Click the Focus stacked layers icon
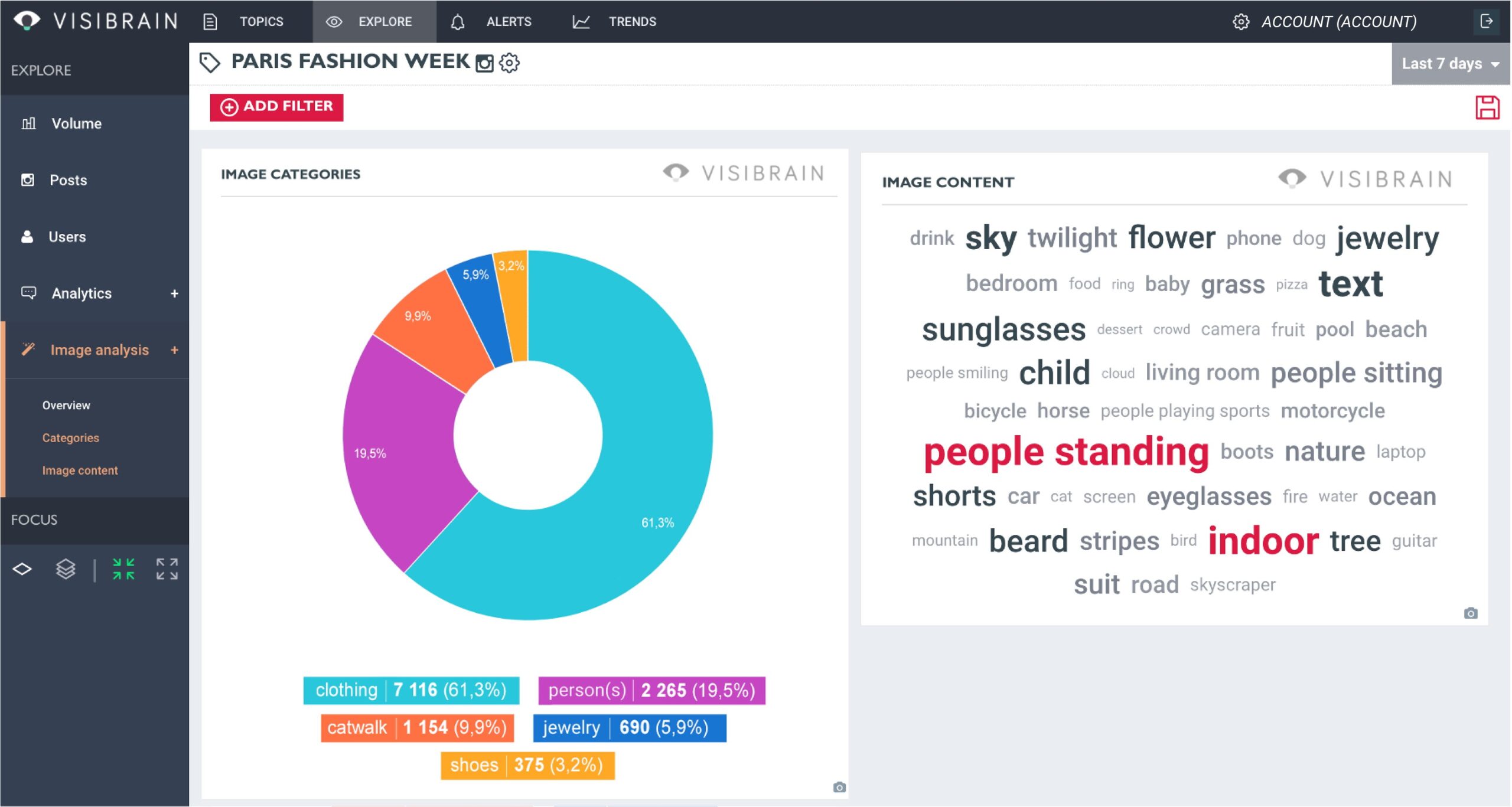The width and height of the screenshot is (1512, 807). coord(66,569)
